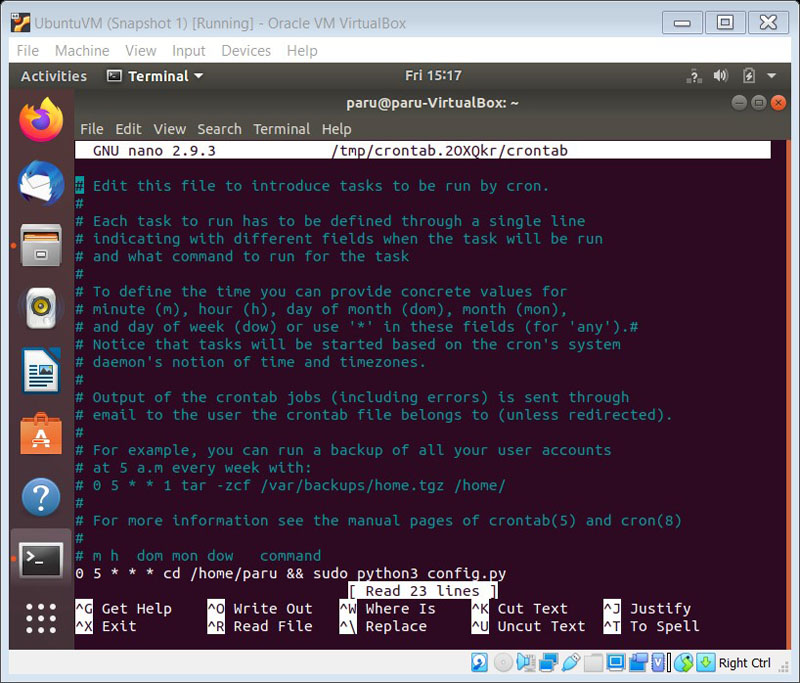
Task: Close the terminal window with red button
Action: tap(778, 103)
